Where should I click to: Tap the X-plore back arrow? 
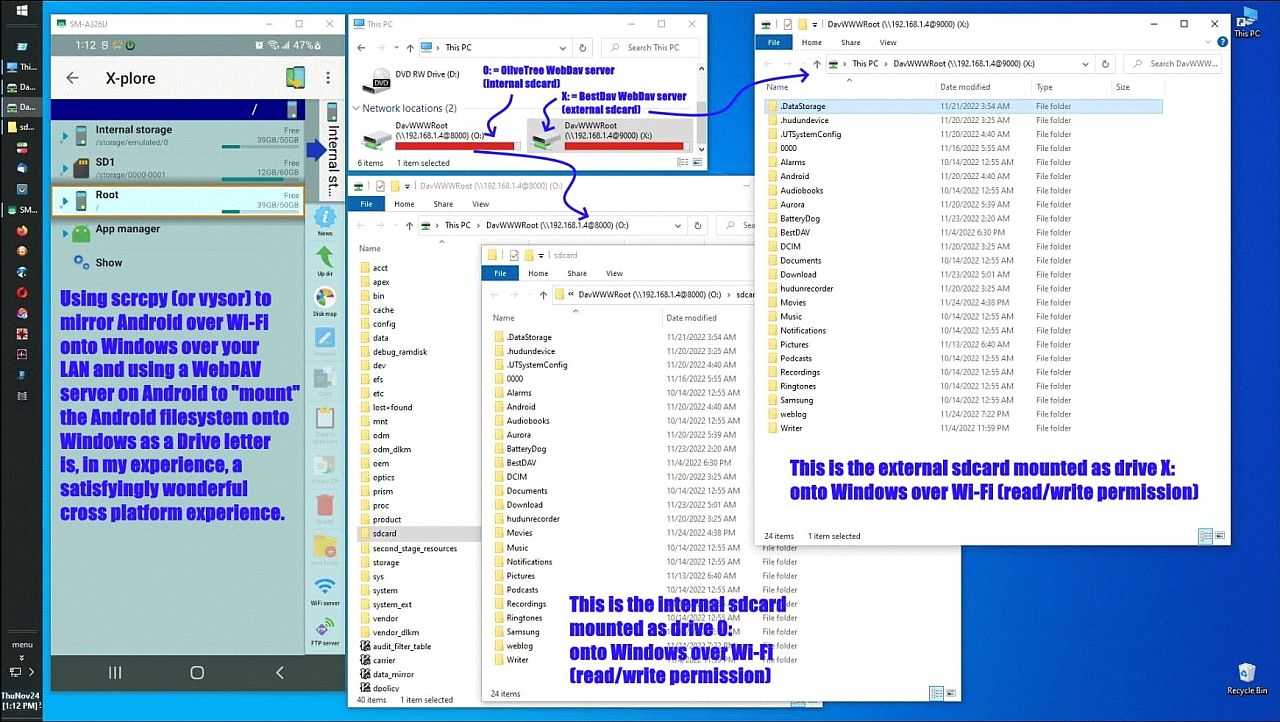pos(72,78)
